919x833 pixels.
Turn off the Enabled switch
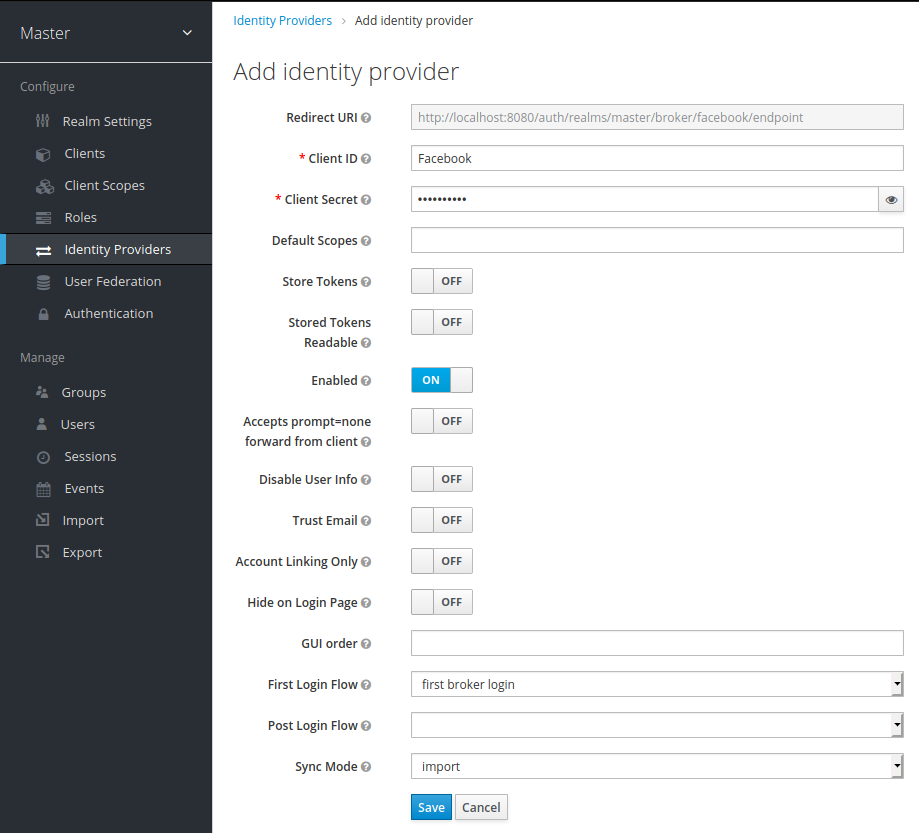(441, 380)
